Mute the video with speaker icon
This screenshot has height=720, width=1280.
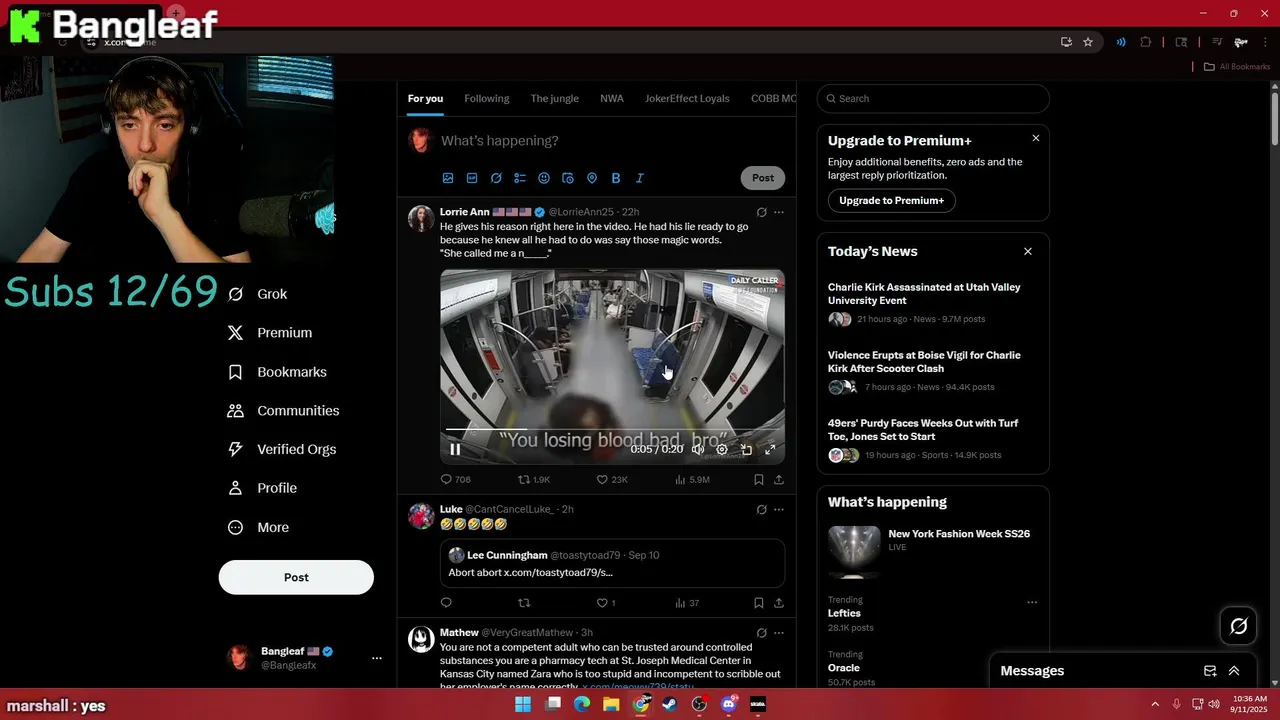click(698, 450)
